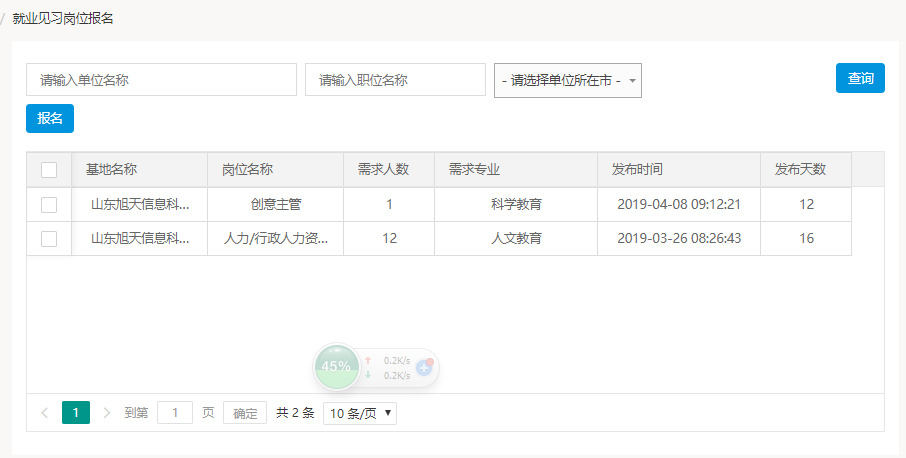The width and height of the screenshot is (906, 458).
Task: Expand the 10 条/页 page size selector
Action: (360, 413)
